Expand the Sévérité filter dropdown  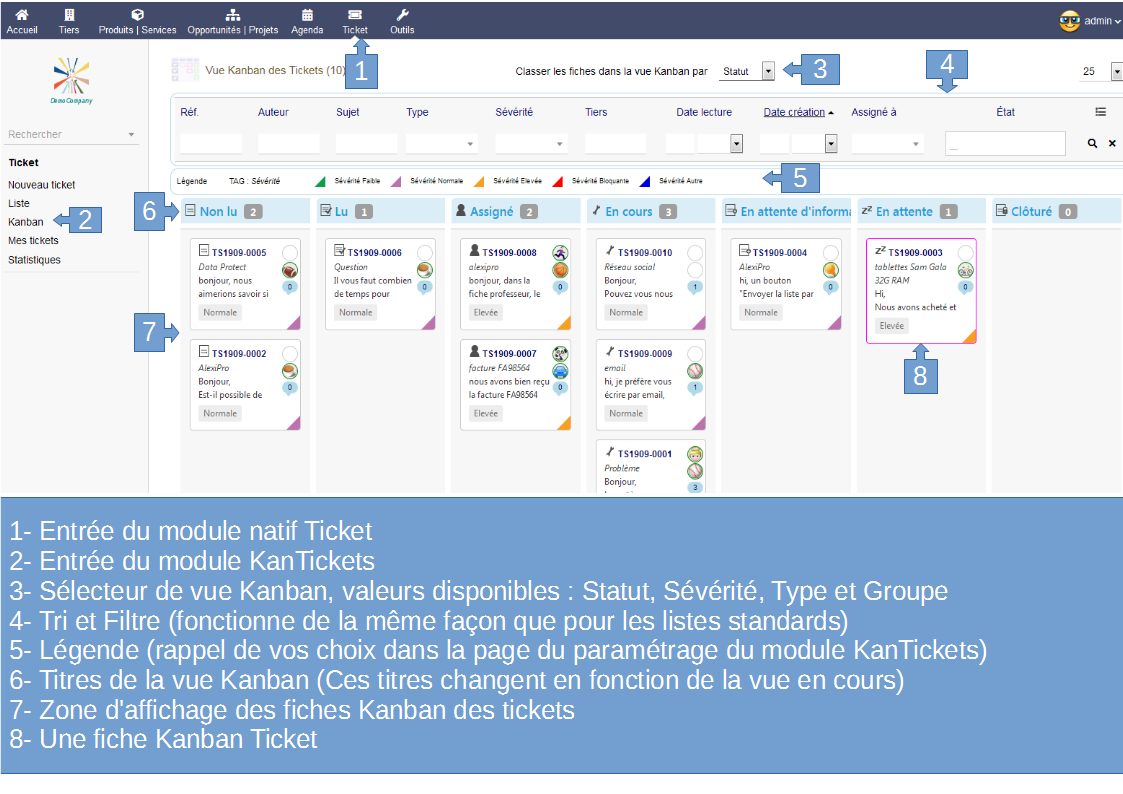[531, 144]
